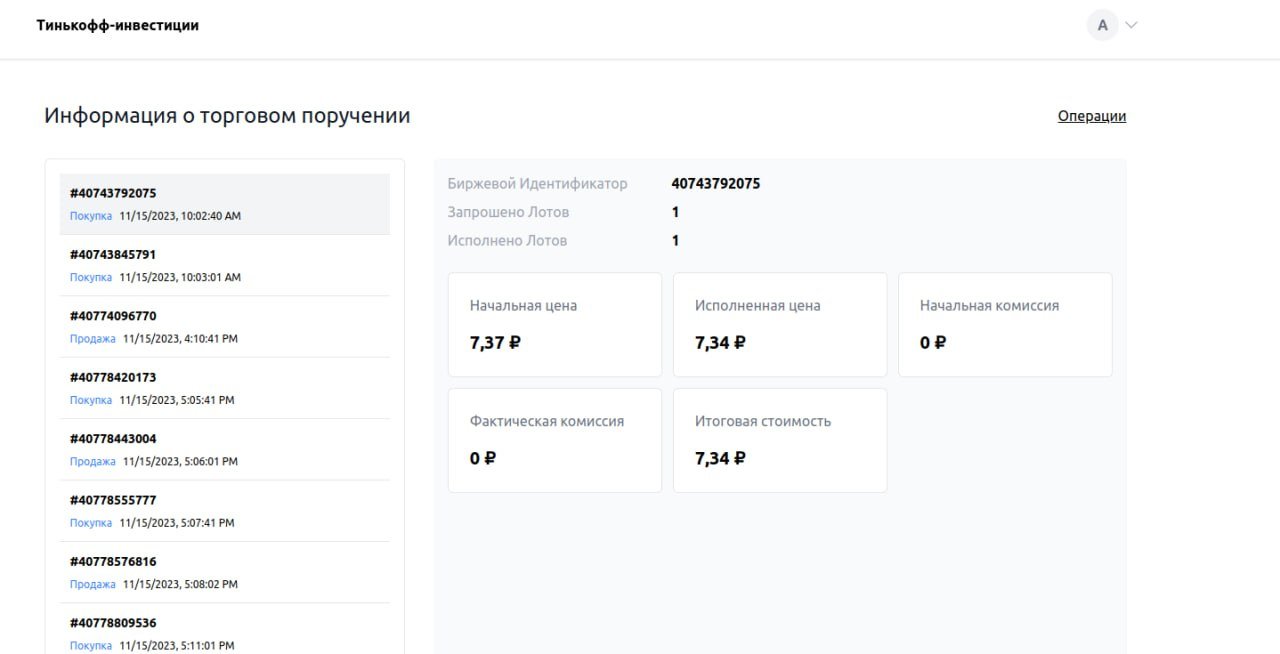Click the Исполненная цена card
Image resolution: width=1280 pixels, height=654 pixels.
779,324
